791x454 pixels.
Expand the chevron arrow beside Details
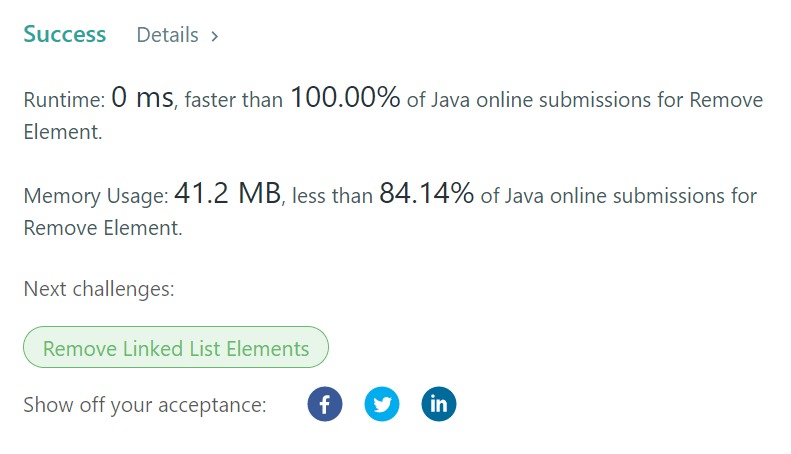[x=214, y=36]
